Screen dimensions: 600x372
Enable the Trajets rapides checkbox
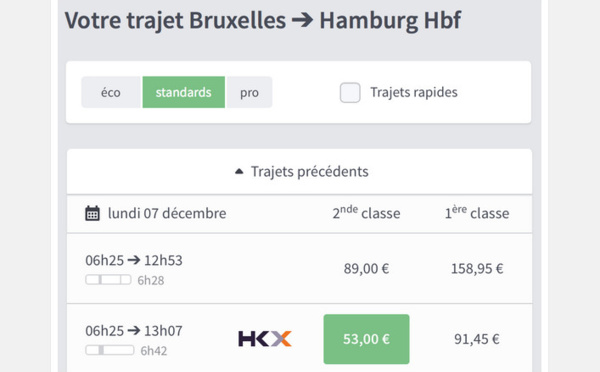[x=350, y=93]
